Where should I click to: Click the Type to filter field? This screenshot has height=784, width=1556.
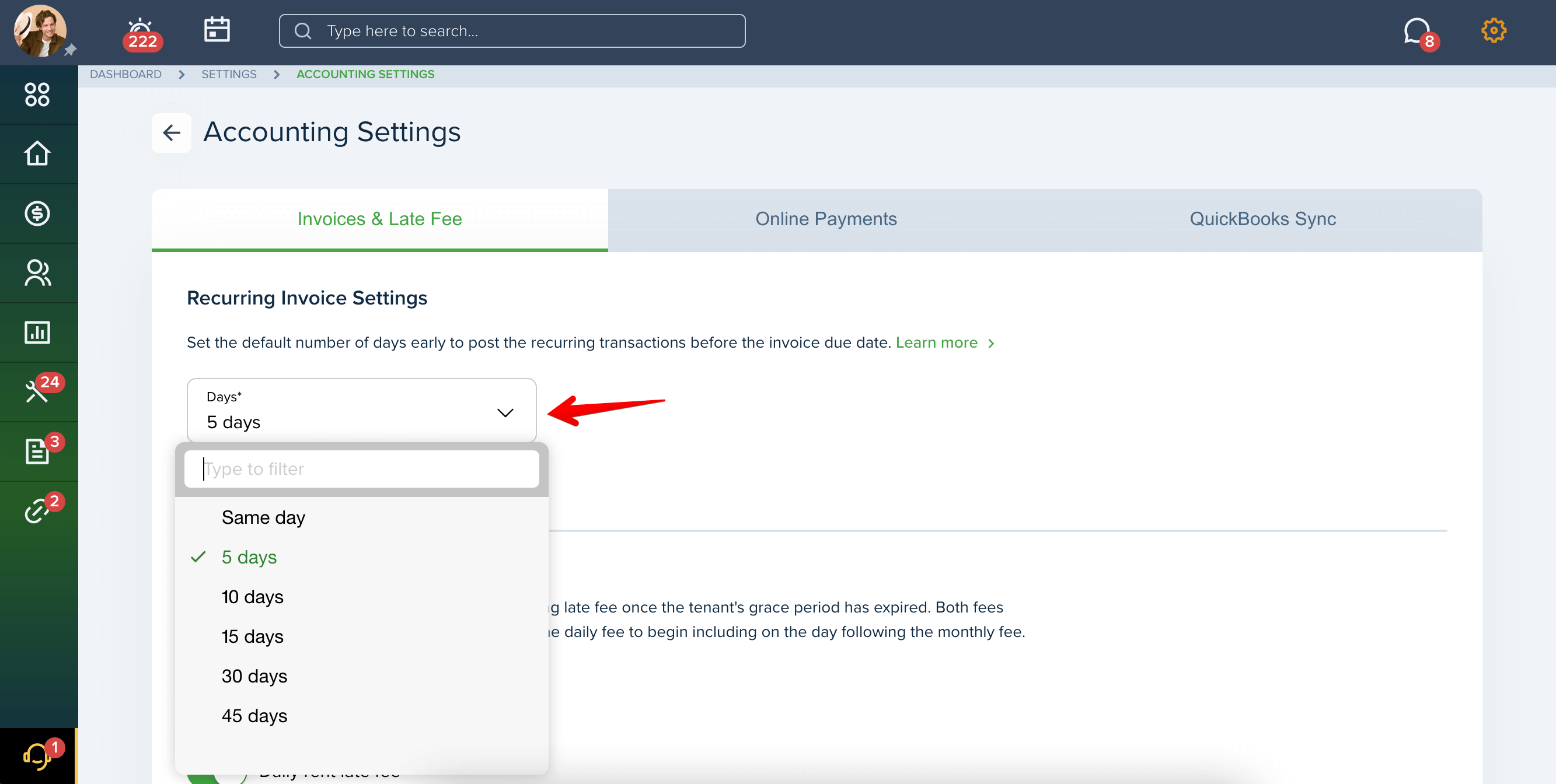362,469
